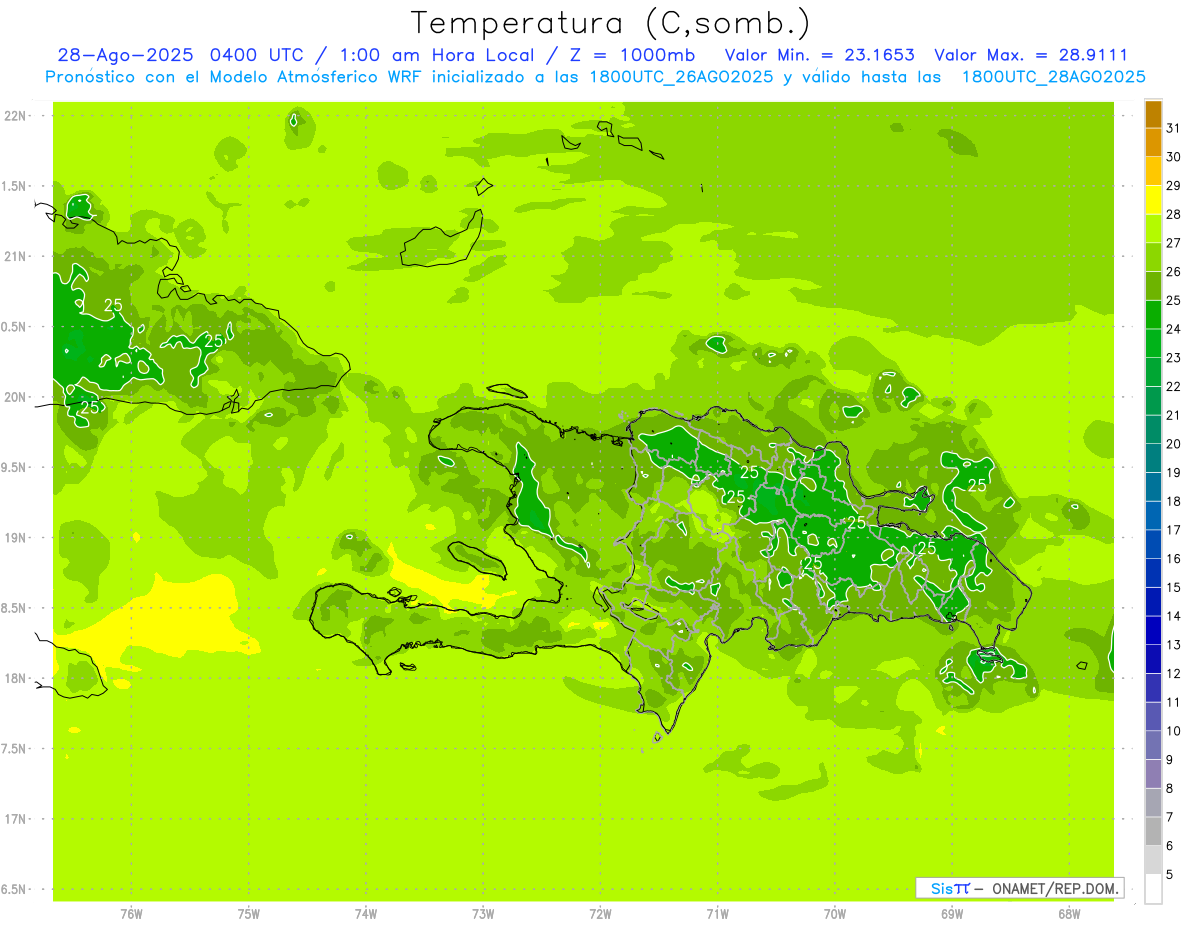The image size is (1200, 927).
Task: Click the "22N" latitude label
Action: (x=16, y=116)
